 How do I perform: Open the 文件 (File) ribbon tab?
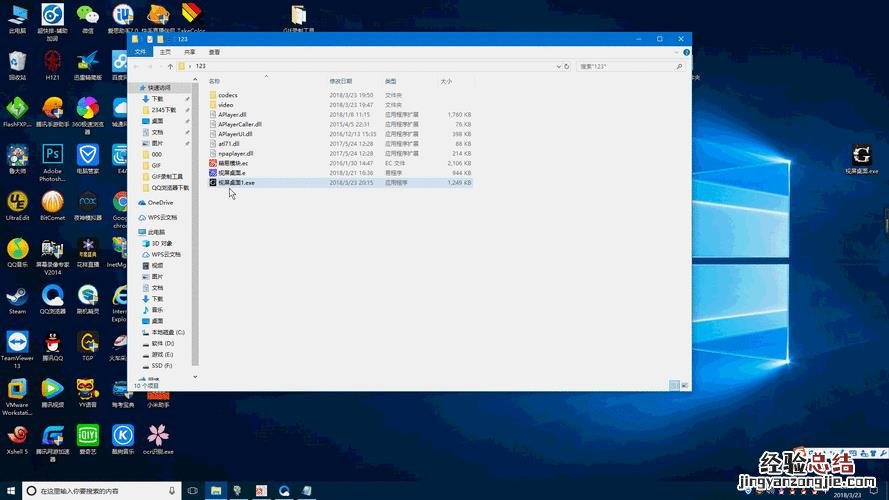click(141, 51)
